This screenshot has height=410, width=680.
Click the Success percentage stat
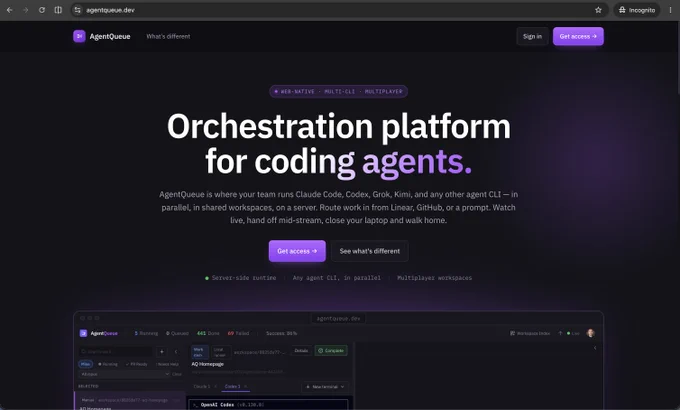point(281,333)
